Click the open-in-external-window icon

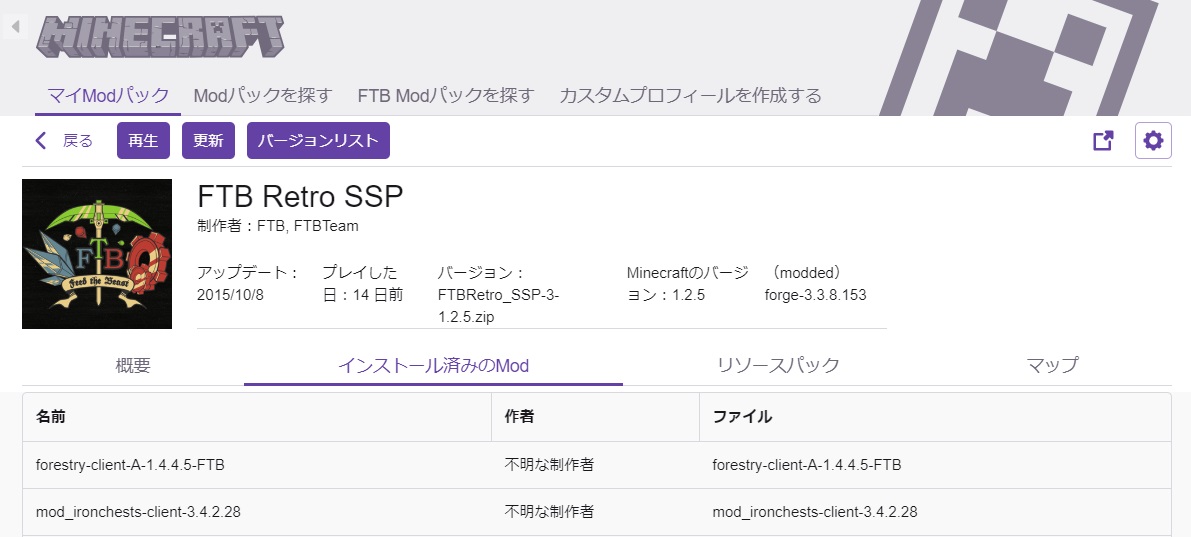click(1103, 141)
